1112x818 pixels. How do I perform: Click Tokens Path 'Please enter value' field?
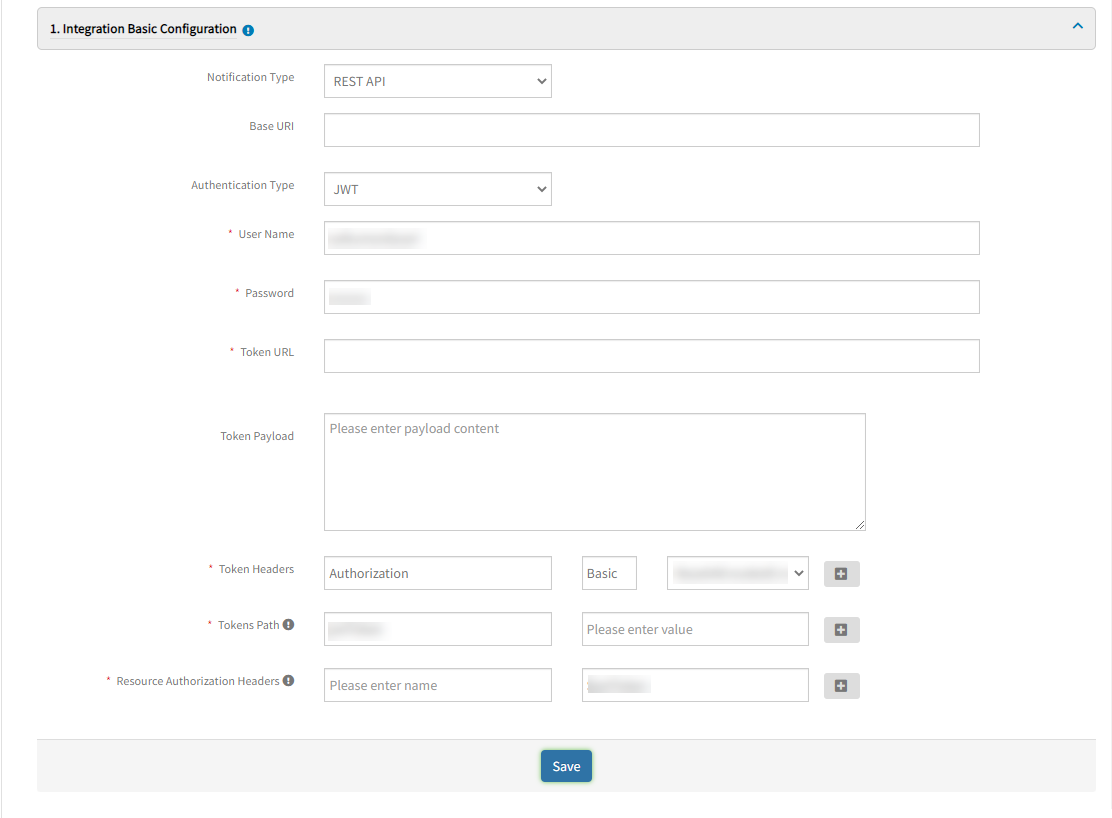click(x=695, y=629)
